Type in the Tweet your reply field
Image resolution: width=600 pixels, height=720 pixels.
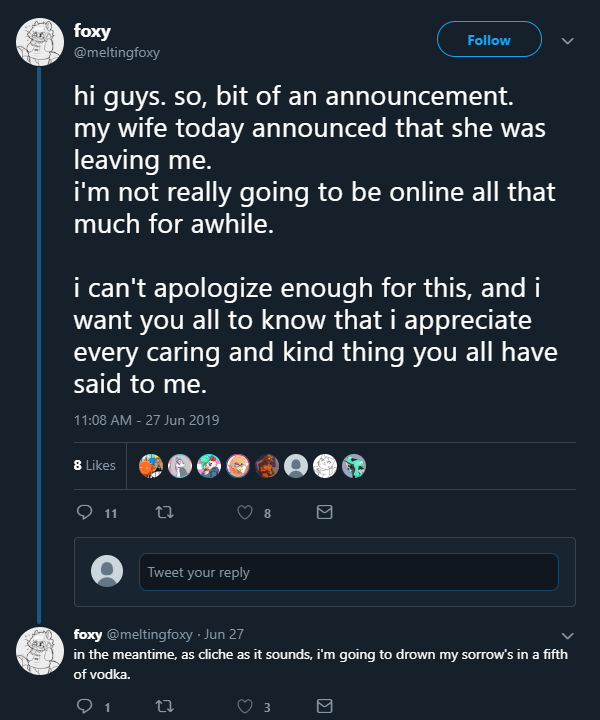click(348, 572)
